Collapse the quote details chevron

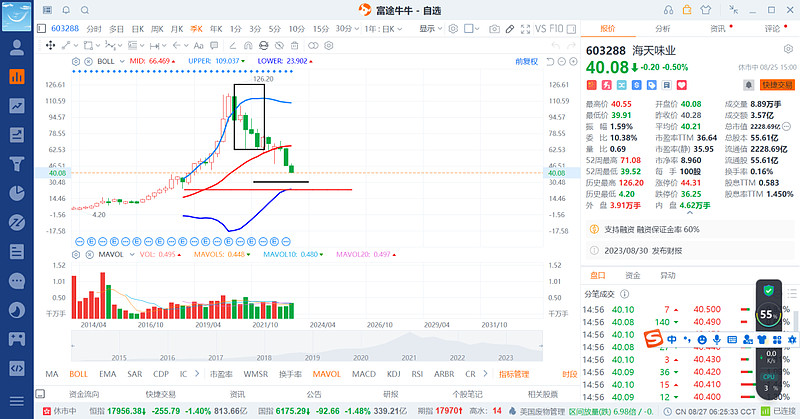(x=689, y=213)
